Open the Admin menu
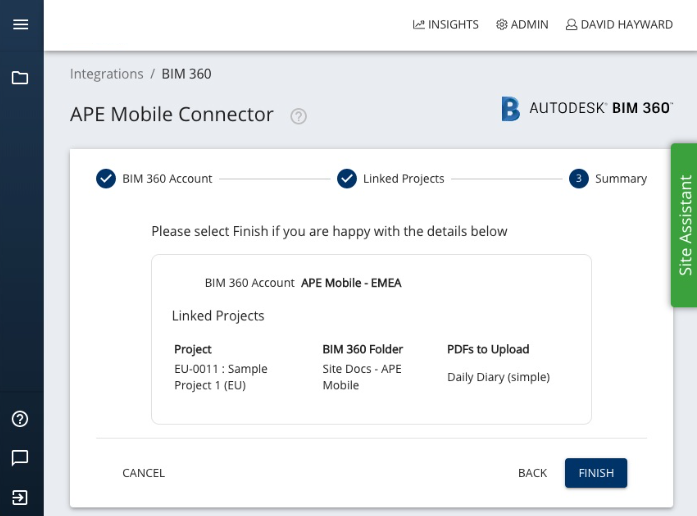This screenshot has width=697, height=516. point(522,24)
